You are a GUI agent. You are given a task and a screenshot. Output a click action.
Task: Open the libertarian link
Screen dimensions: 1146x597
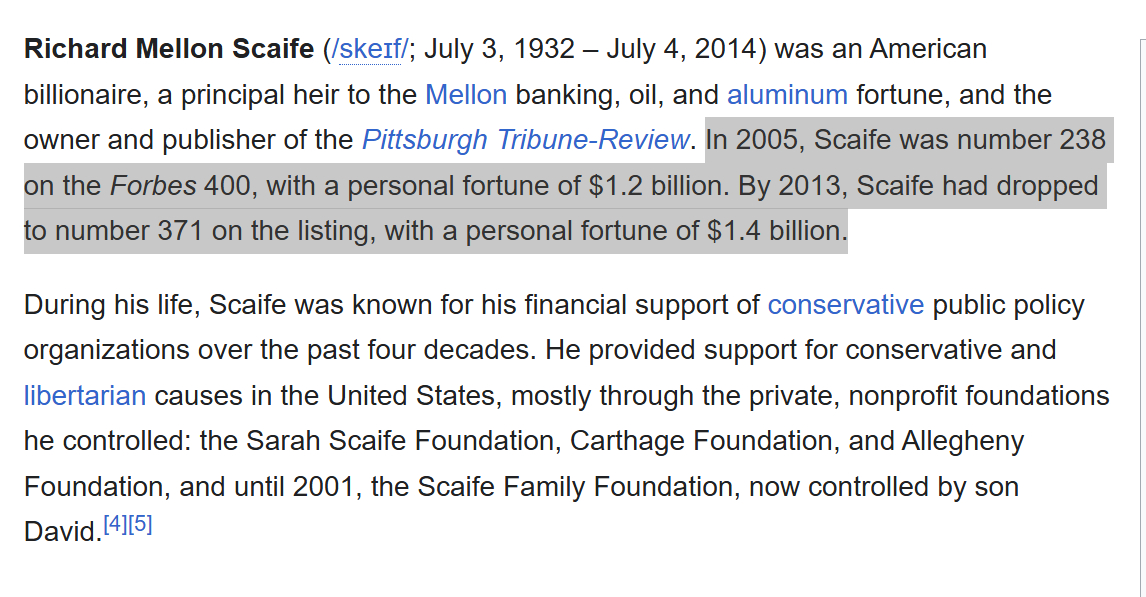pos(85,396)
